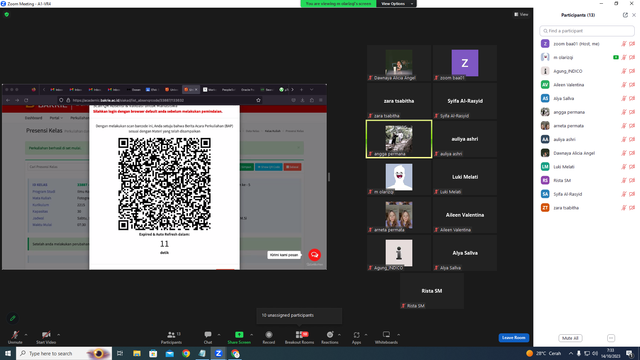Select angga permana in participants list
The height and width of the screenshot is (360, 640).
click(587, 112)
